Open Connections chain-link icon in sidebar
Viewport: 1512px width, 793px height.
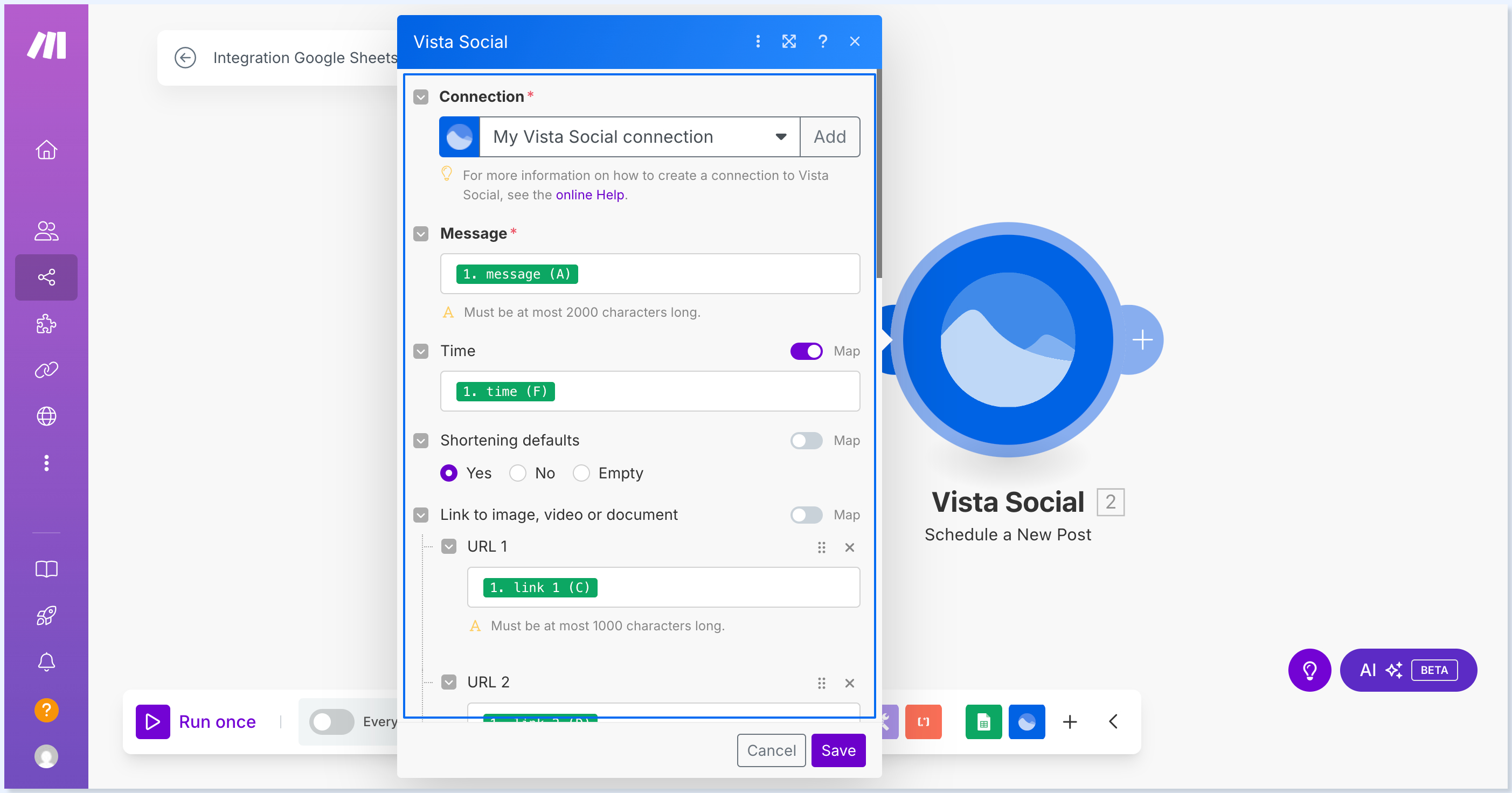[46, 370]
